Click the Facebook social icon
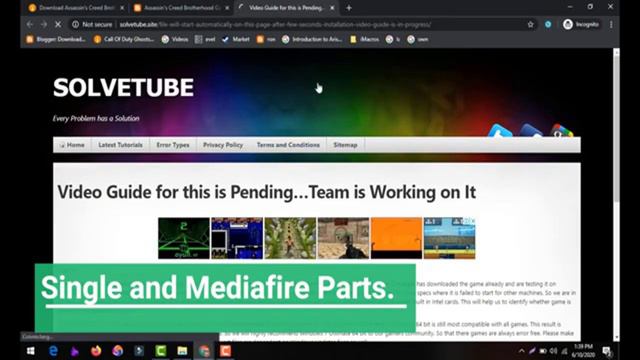Screen dimensions: 640x360 [x=531, y=131]
